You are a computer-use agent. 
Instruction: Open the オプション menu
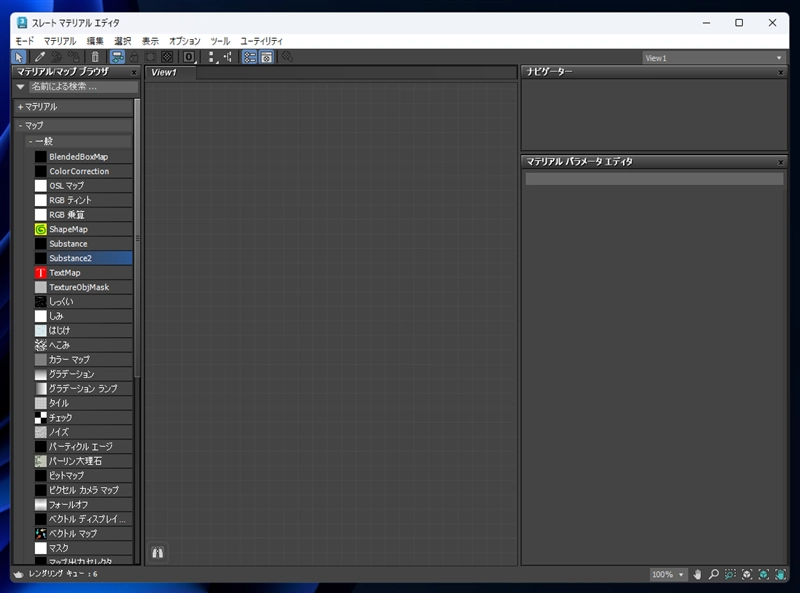click(185, 41)
